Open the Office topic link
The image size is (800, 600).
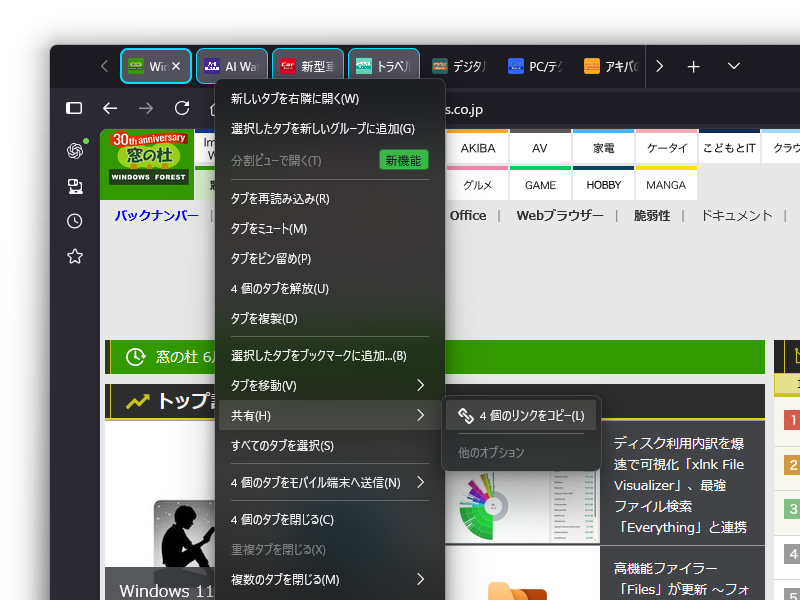tap(468, 215)
